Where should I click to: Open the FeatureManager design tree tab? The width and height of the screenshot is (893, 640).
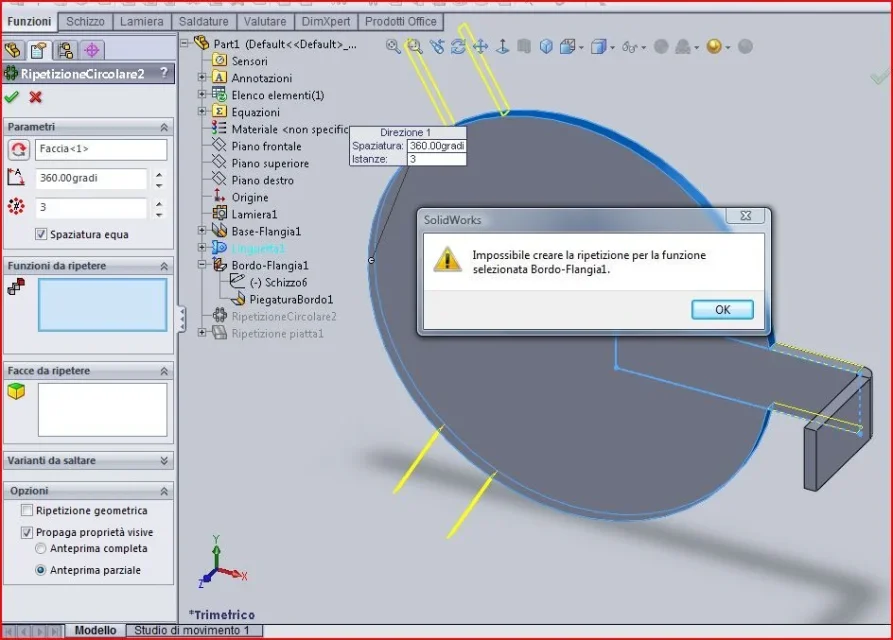point(13,51)
